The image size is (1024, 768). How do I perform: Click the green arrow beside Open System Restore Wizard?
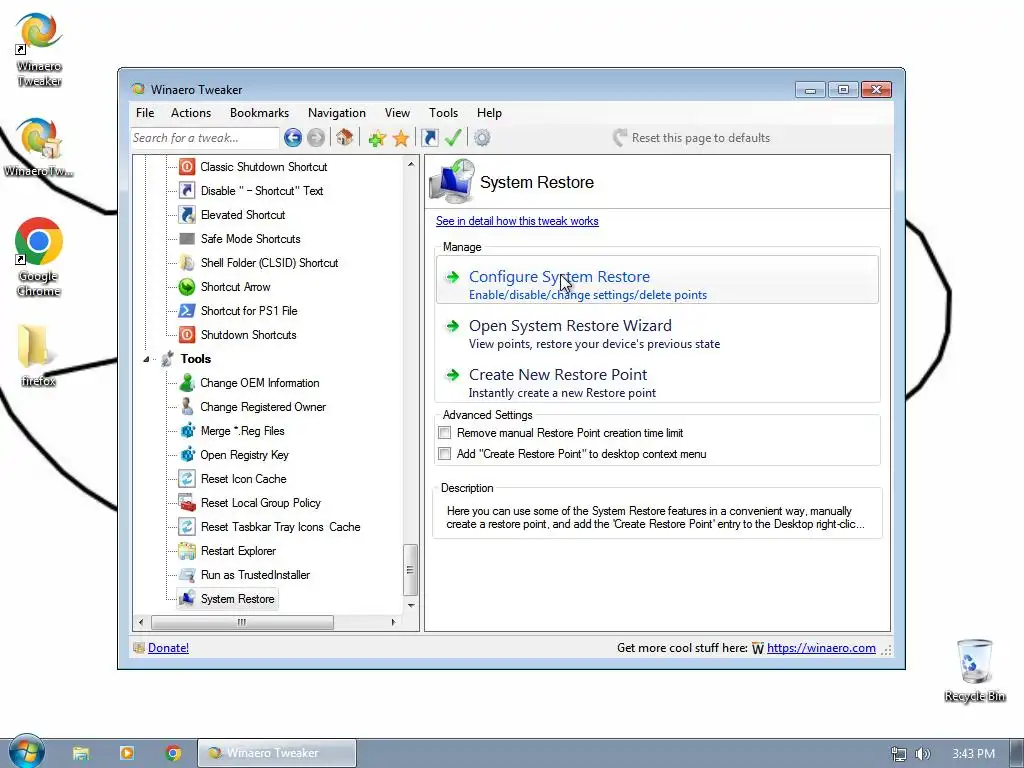pyautogui.click(x=452, y=326)
